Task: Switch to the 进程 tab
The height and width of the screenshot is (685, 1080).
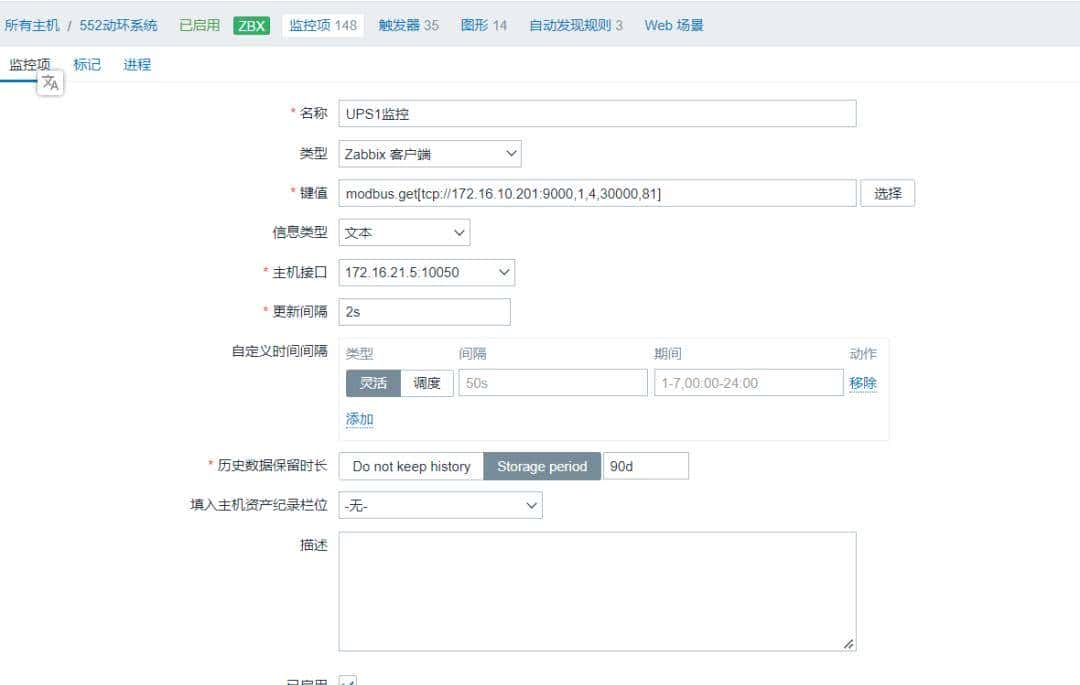Action: (137, 63)
